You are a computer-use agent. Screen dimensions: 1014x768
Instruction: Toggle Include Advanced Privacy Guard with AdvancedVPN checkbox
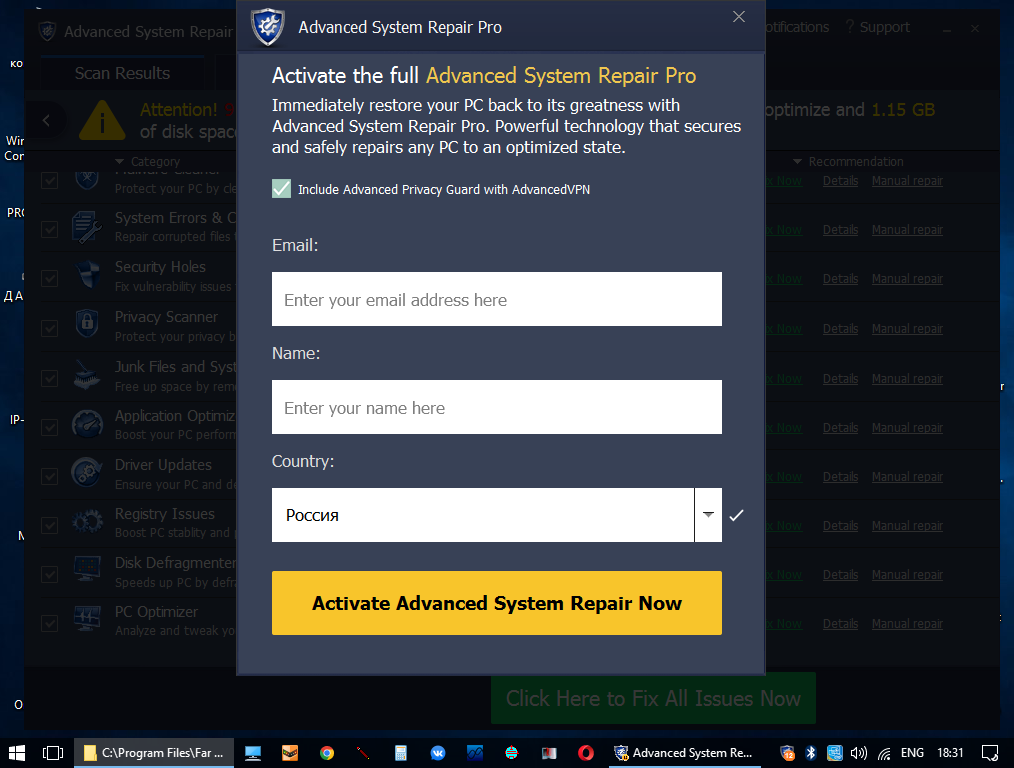(281, 189)
